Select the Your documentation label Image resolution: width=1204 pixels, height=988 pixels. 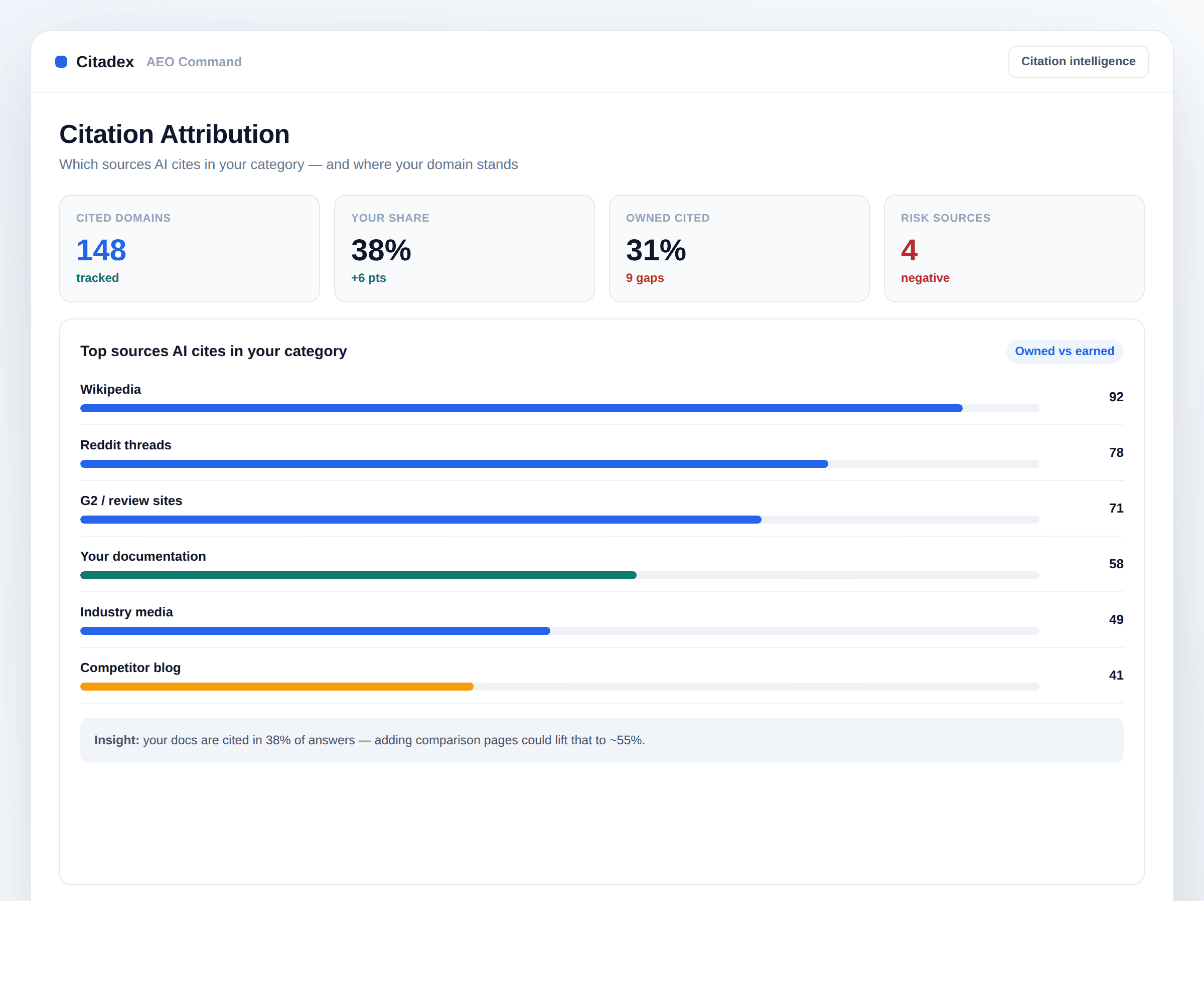pos(143,557)
